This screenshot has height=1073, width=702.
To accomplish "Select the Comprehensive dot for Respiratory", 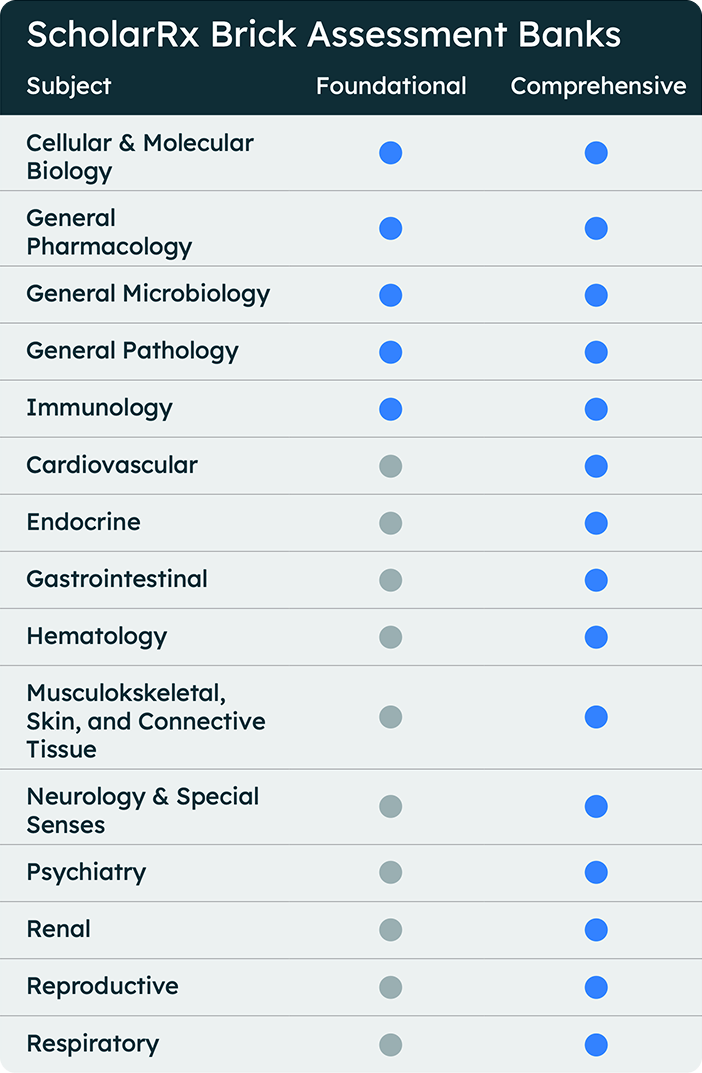I will coord(596,1045).
